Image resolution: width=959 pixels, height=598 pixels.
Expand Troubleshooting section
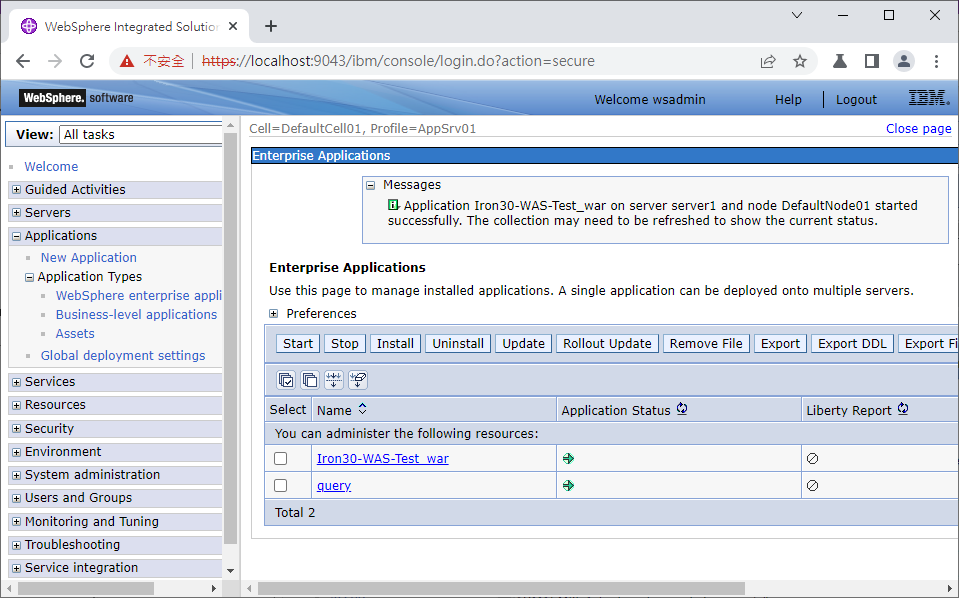click(17, 545)
